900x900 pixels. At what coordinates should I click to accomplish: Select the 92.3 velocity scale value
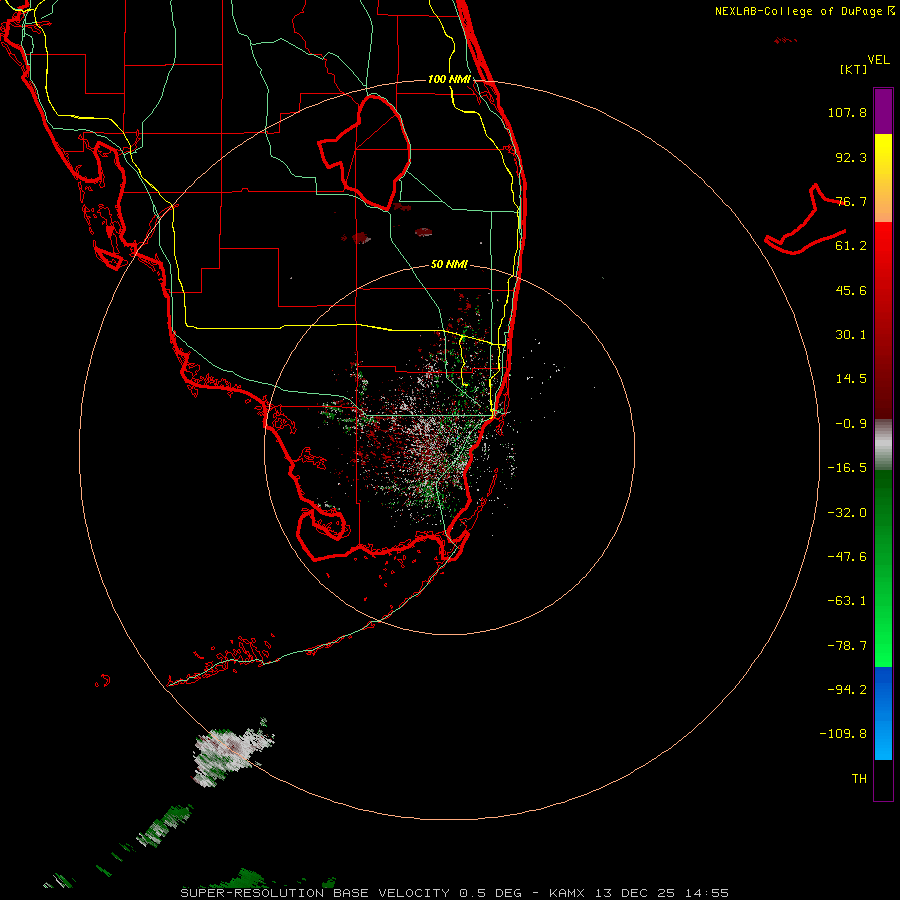click(x=851, y=157)
